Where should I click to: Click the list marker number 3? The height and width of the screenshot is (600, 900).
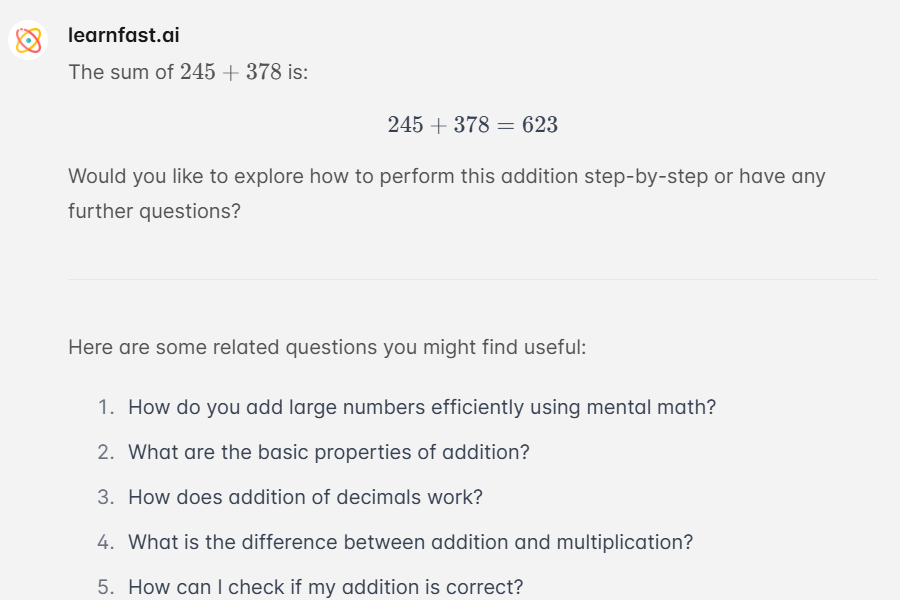pos(106,497)
